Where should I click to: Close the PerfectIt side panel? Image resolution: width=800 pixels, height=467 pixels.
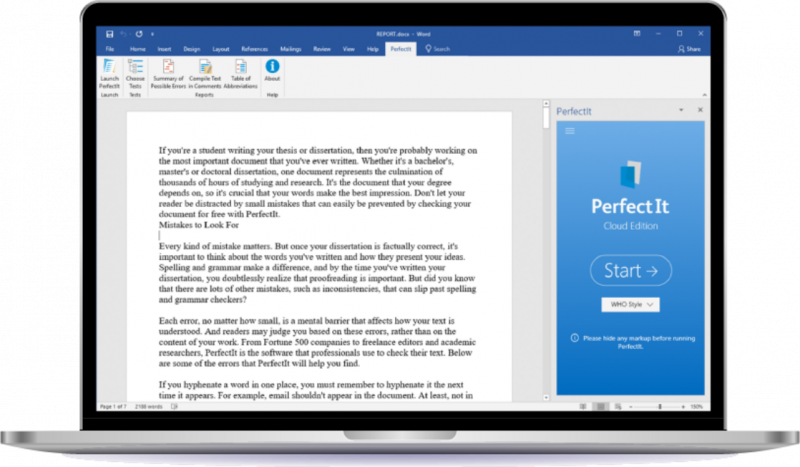700,110
